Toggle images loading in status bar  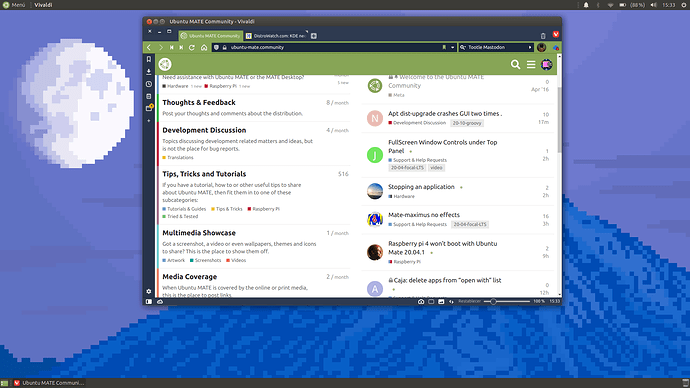[x=441, y=302]
